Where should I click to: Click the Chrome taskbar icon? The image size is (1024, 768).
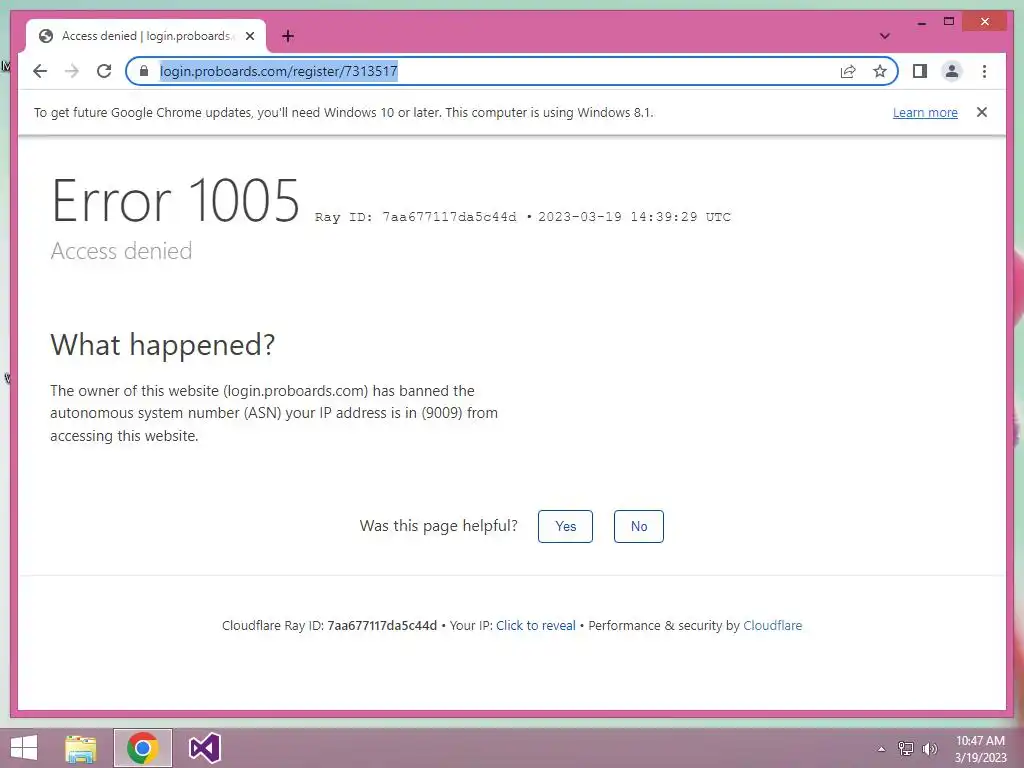point(142,748)
